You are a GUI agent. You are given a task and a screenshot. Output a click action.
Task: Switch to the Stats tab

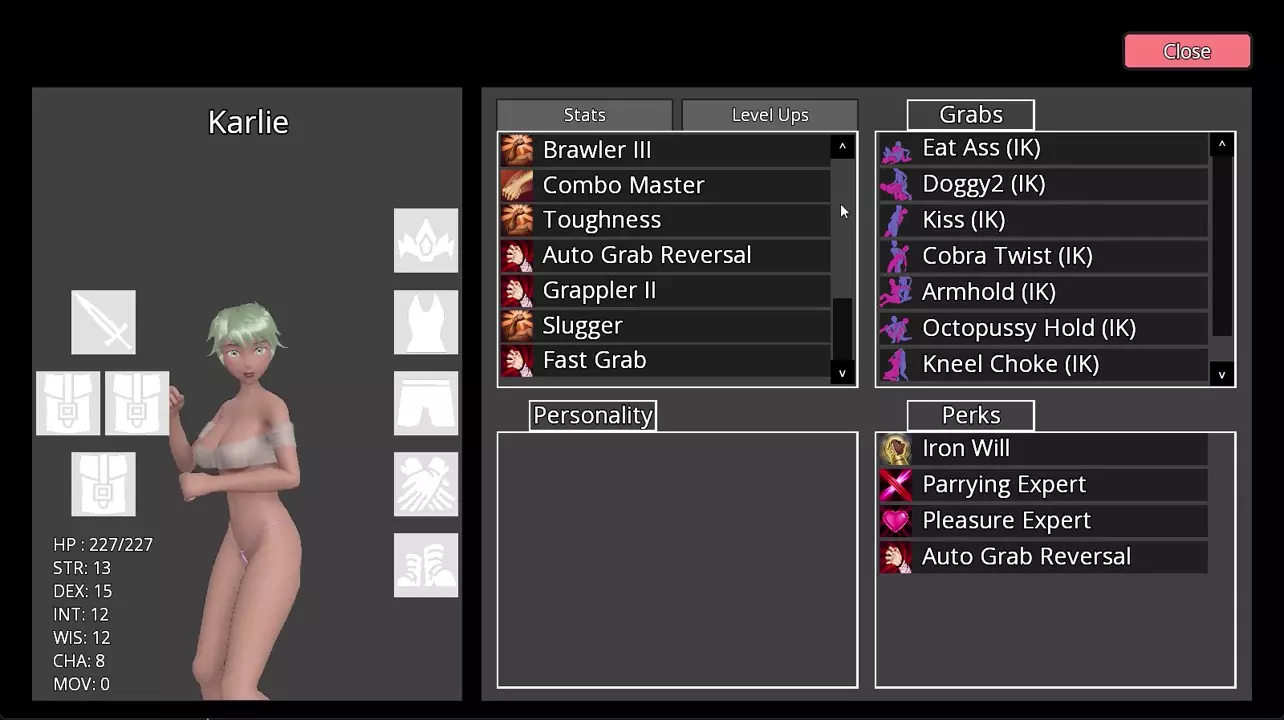coord(584,115)
